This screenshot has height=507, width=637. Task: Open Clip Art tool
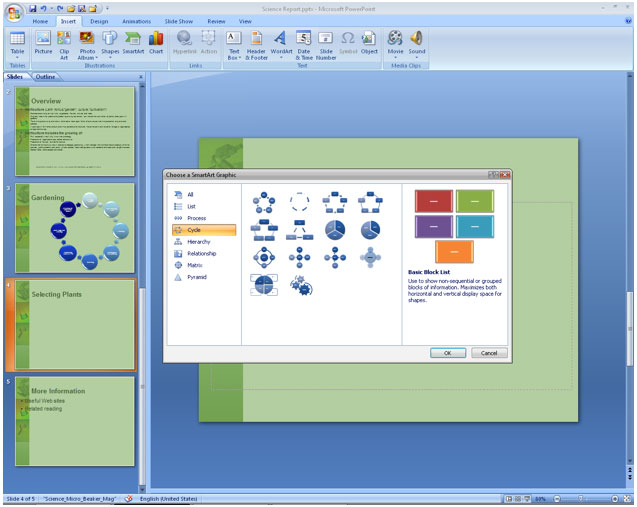[65, 41]
